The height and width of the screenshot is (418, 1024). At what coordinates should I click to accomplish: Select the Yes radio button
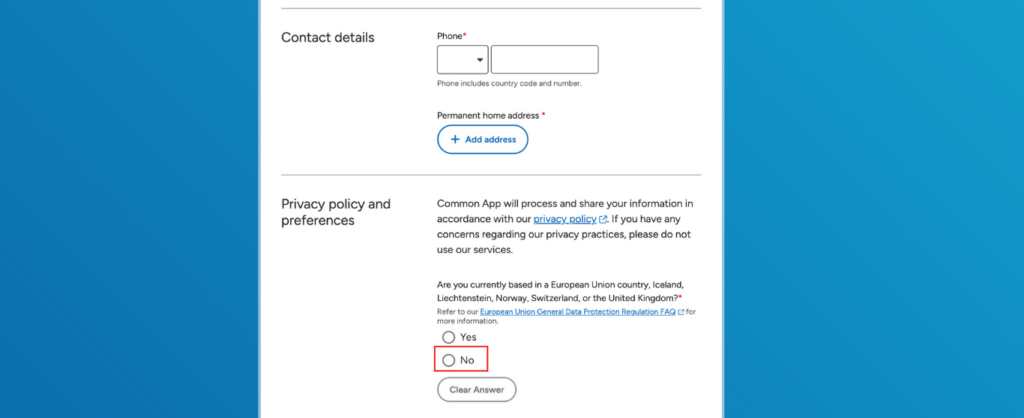click(x=449, y=337)
